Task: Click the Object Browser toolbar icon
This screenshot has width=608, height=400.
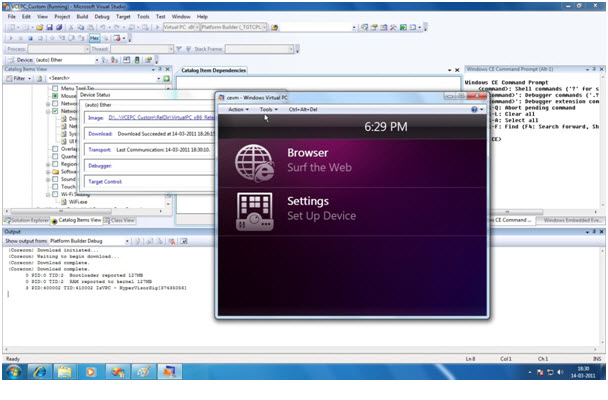Action: [x=383, y=28]
